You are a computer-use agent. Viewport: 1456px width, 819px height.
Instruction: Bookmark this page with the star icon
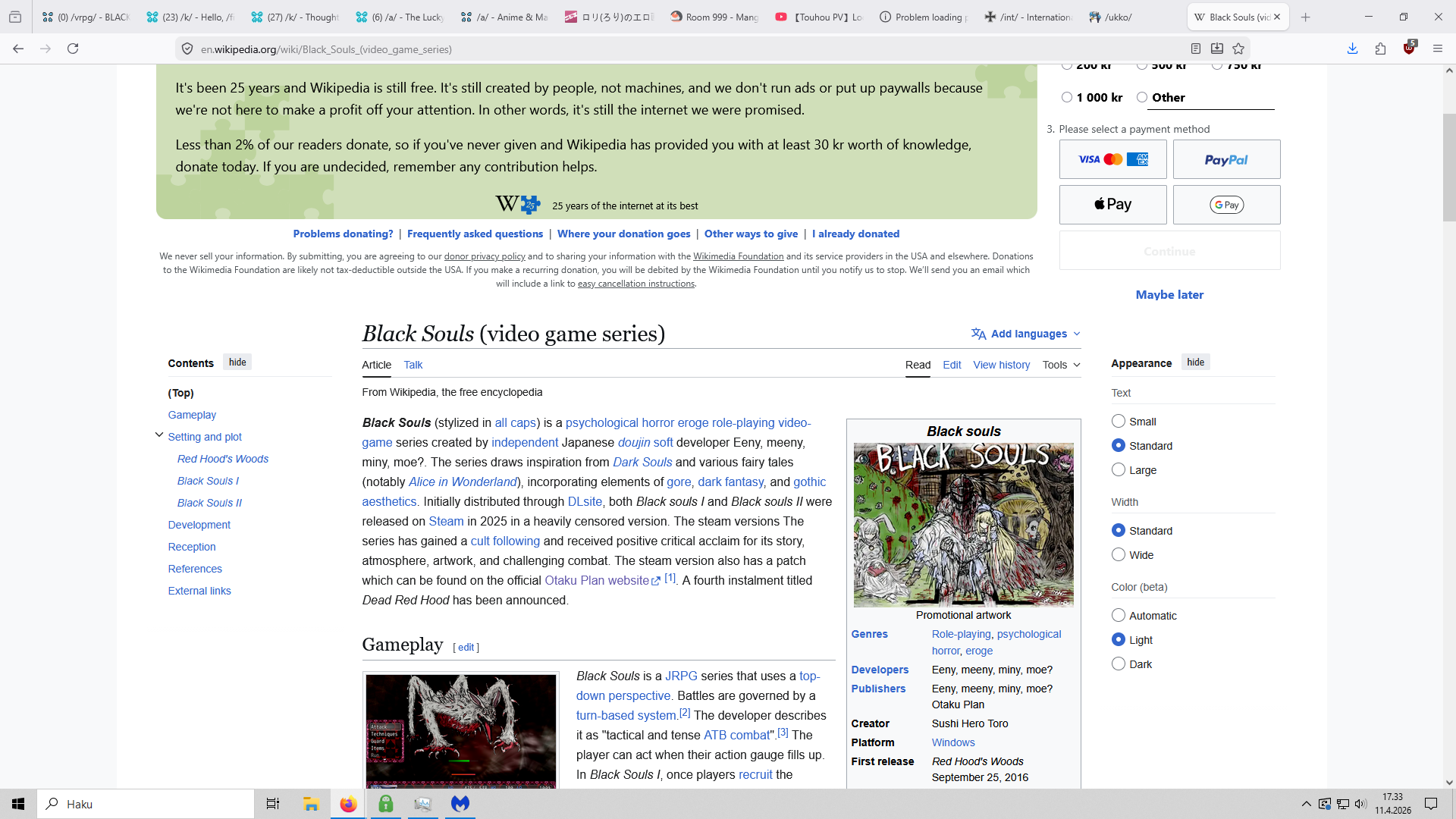click(x=1238, y=49)
